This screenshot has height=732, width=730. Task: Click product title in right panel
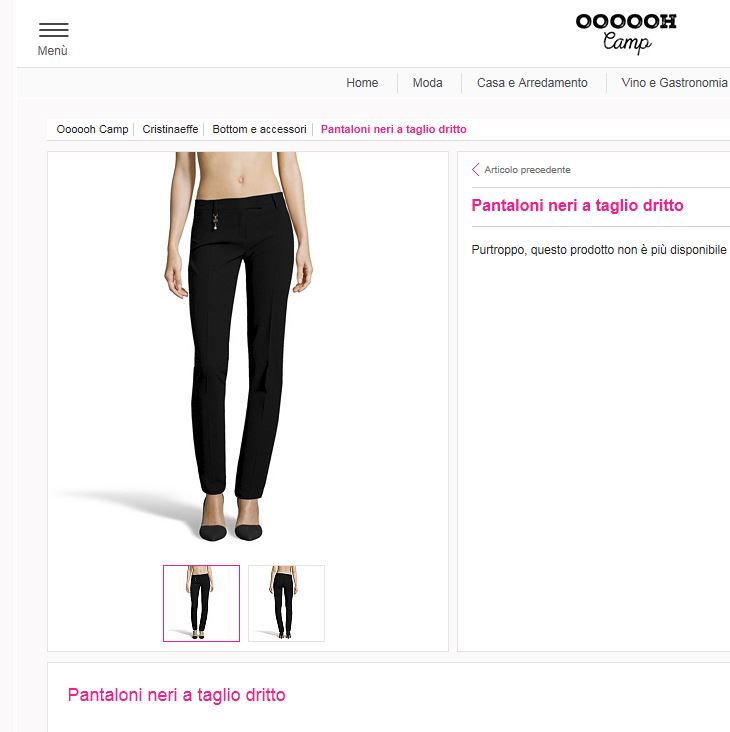click(x=577, y=205)
